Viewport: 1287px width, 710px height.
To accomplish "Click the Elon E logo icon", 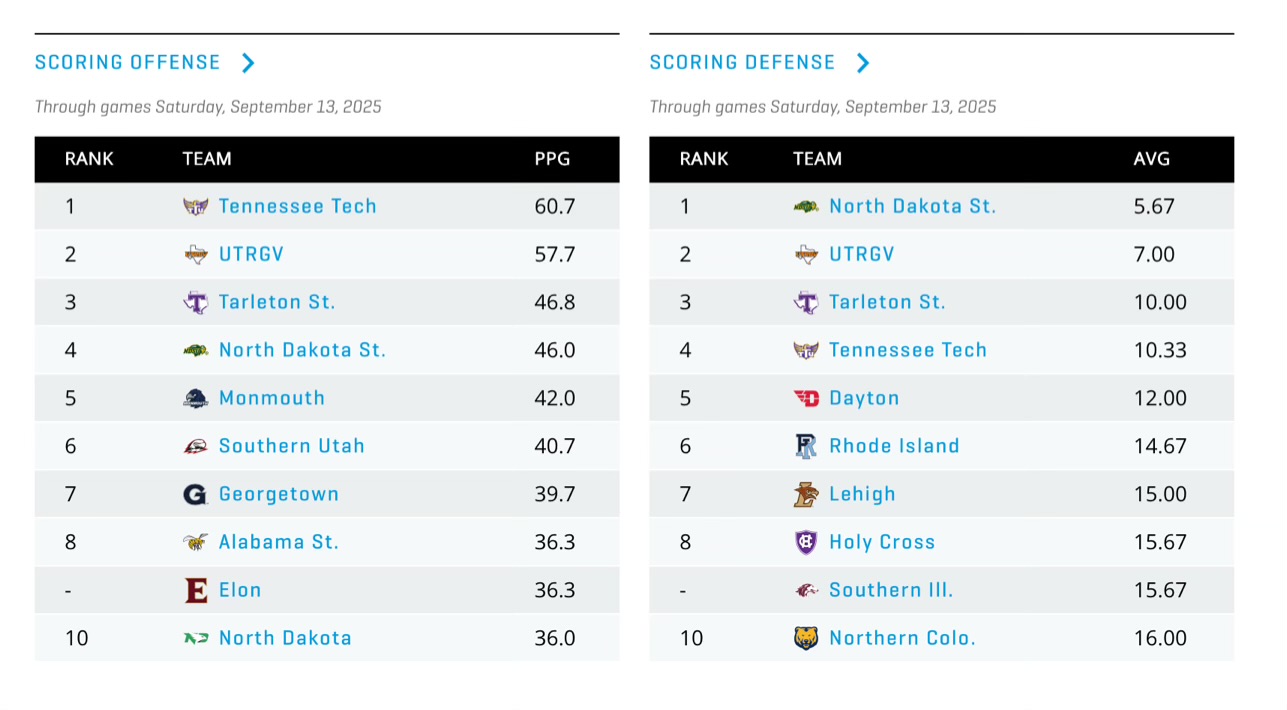I will click(x=196, y=591).
